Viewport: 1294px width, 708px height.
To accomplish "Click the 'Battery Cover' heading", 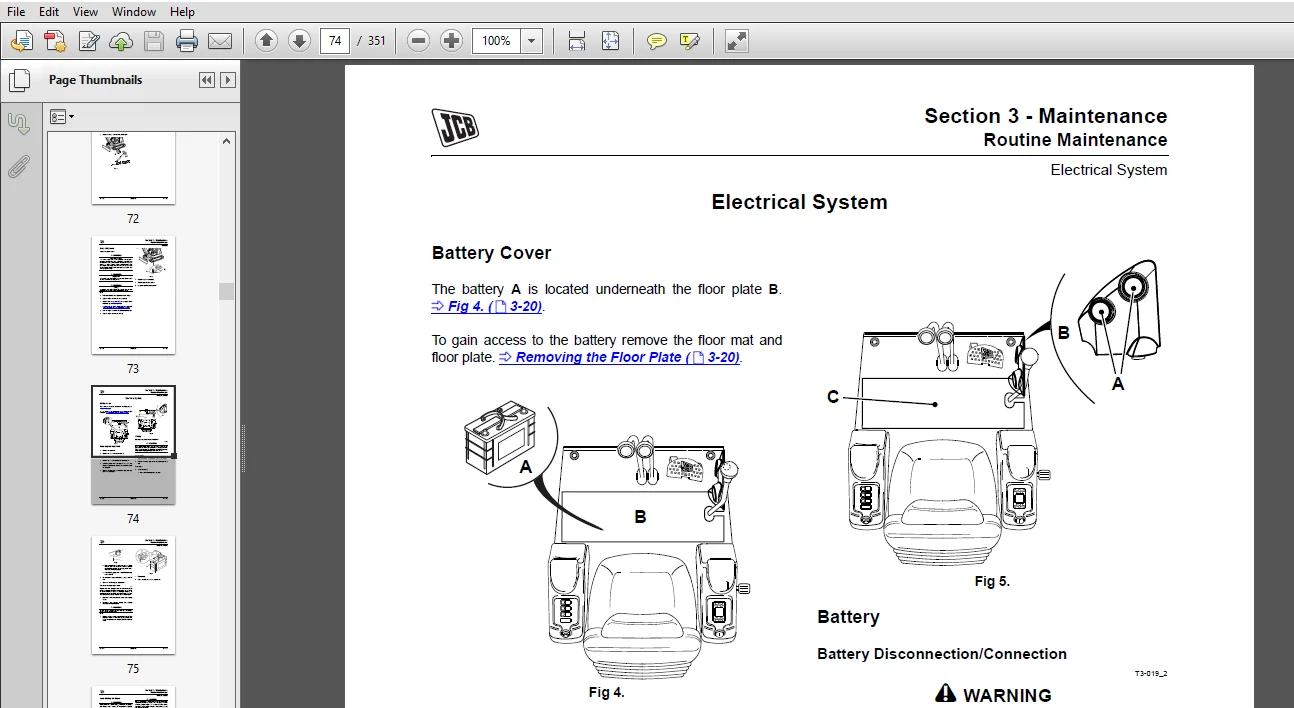I will 491,253.
